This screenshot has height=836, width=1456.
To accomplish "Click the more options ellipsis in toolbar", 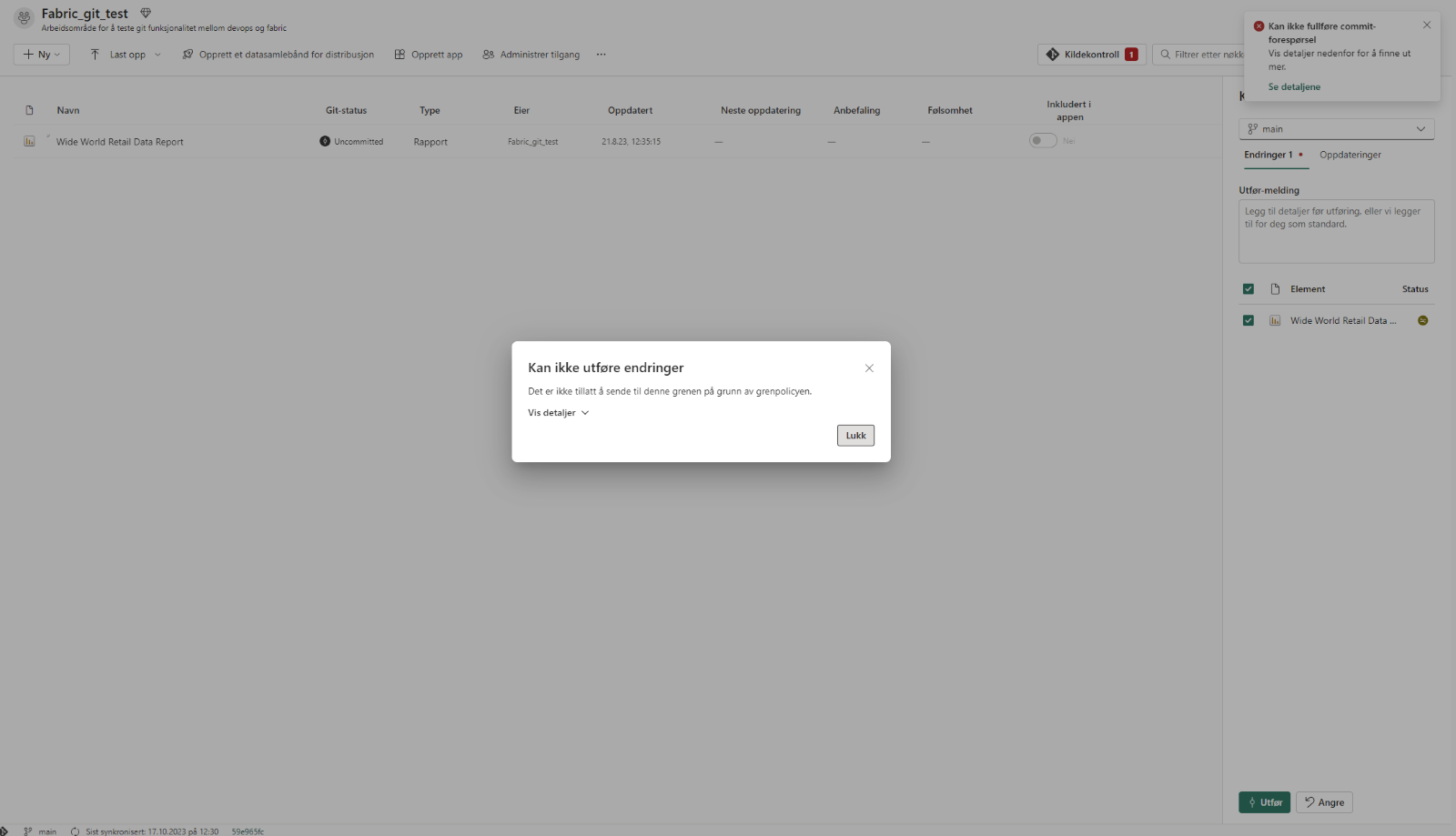I will coord(601,55).
